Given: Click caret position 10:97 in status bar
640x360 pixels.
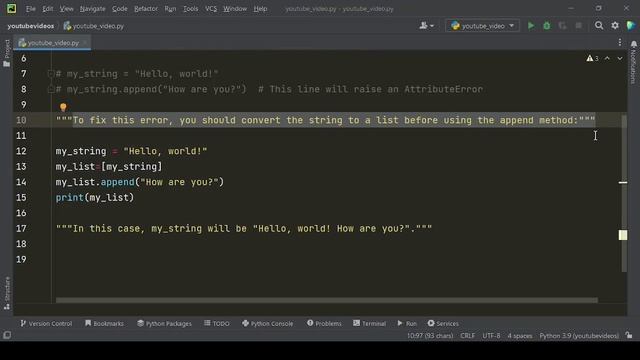Looking at the screenshot, I should [430, 336].
